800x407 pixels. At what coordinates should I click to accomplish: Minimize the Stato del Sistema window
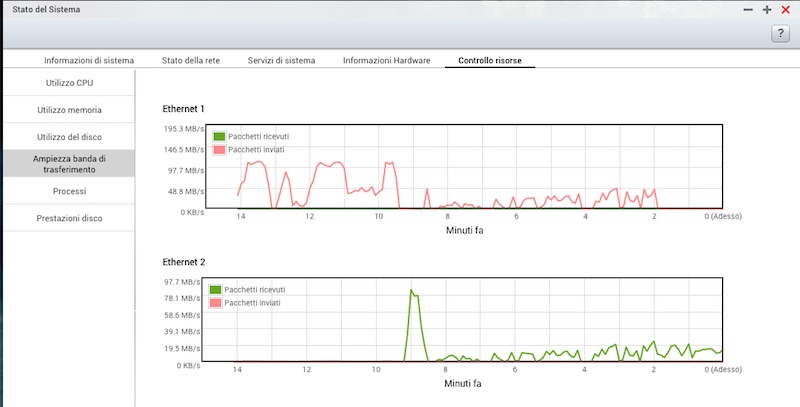[x=749, y=9]
